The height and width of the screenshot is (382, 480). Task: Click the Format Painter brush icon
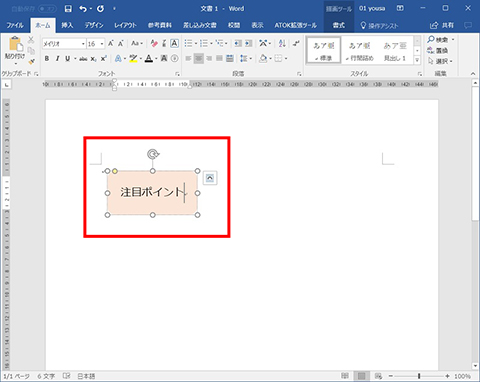tap(31, 61)
